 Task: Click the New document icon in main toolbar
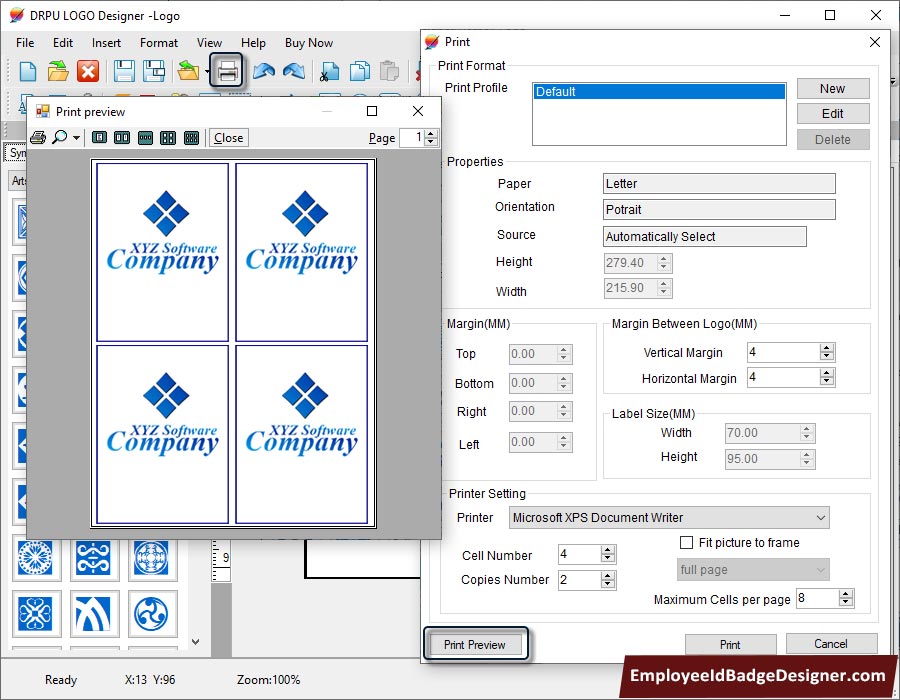pyautogui.click(x=28, y=72)
